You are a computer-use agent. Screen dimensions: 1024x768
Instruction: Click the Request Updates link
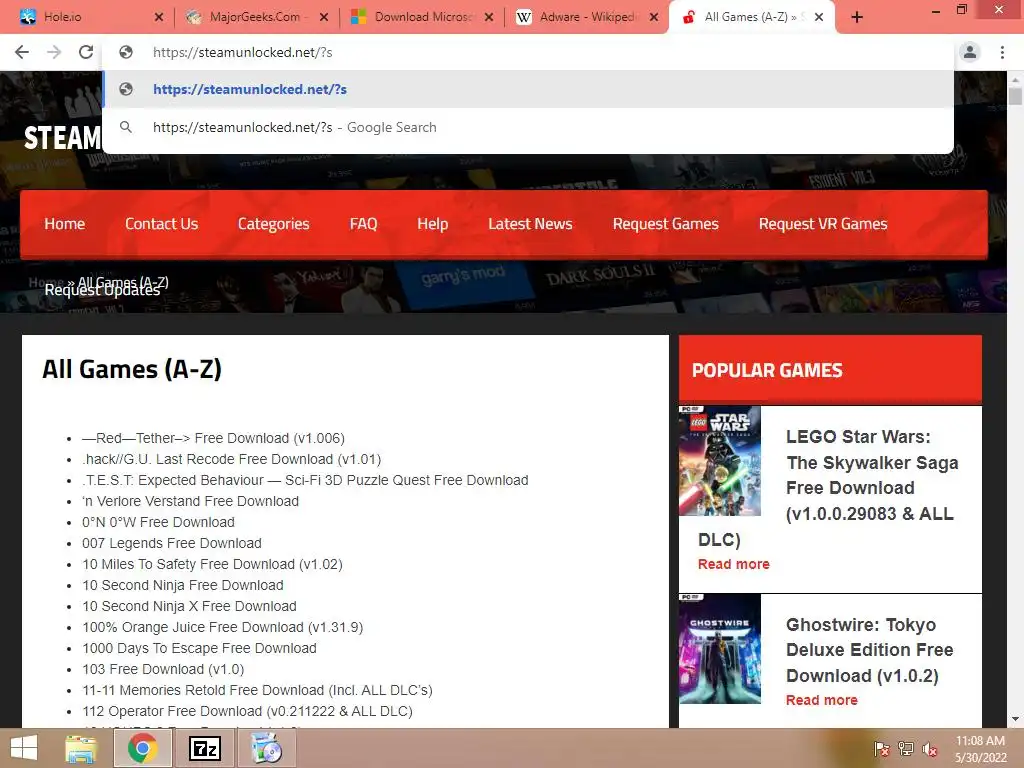[102, 291]
